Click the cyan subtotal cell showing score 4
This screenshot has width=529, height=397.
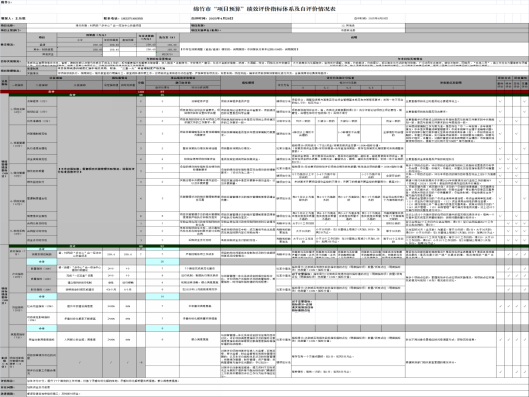click(162, 328)
